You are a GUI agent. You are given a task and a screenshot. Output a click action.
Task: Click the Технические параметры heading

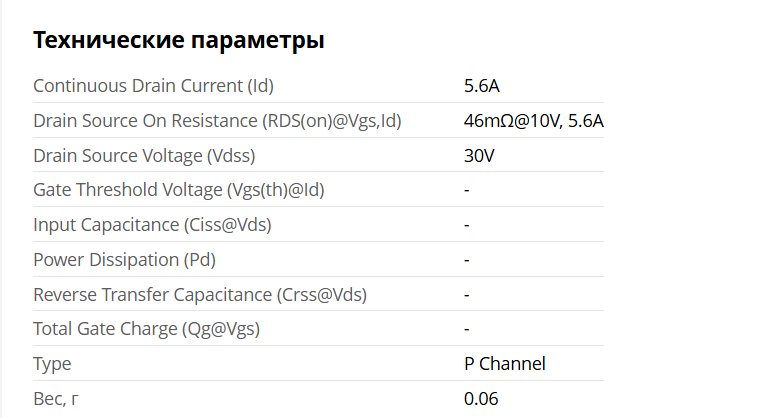[x=178, y=41]
